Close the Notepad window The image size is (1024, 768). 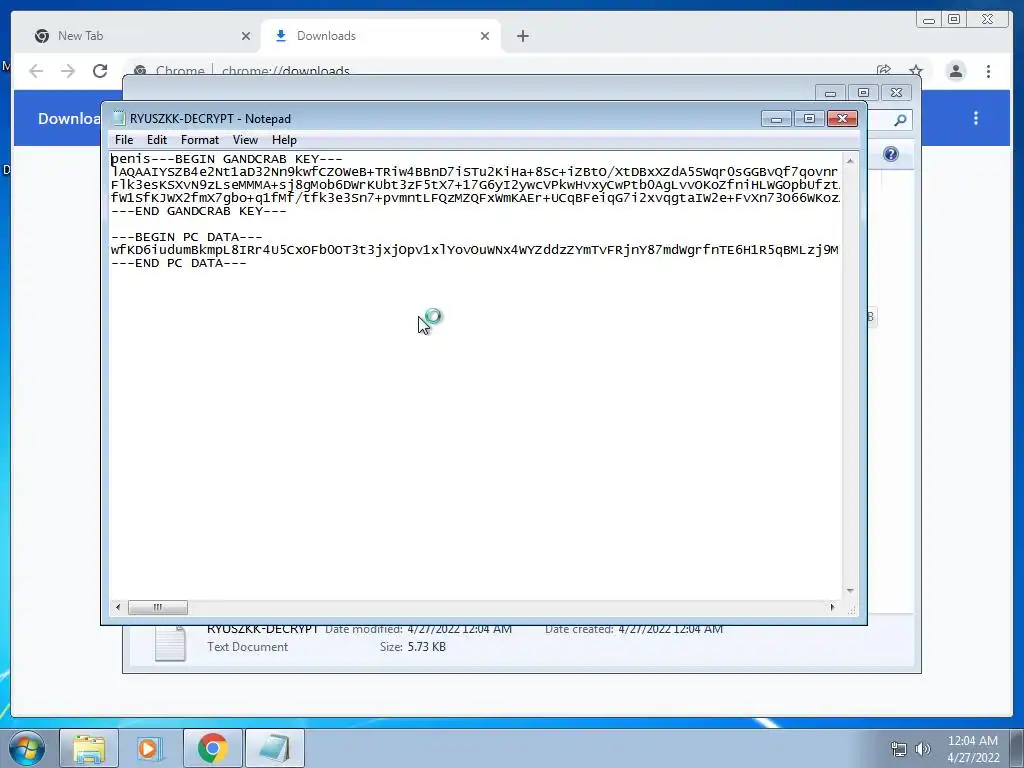pos(842,119)
